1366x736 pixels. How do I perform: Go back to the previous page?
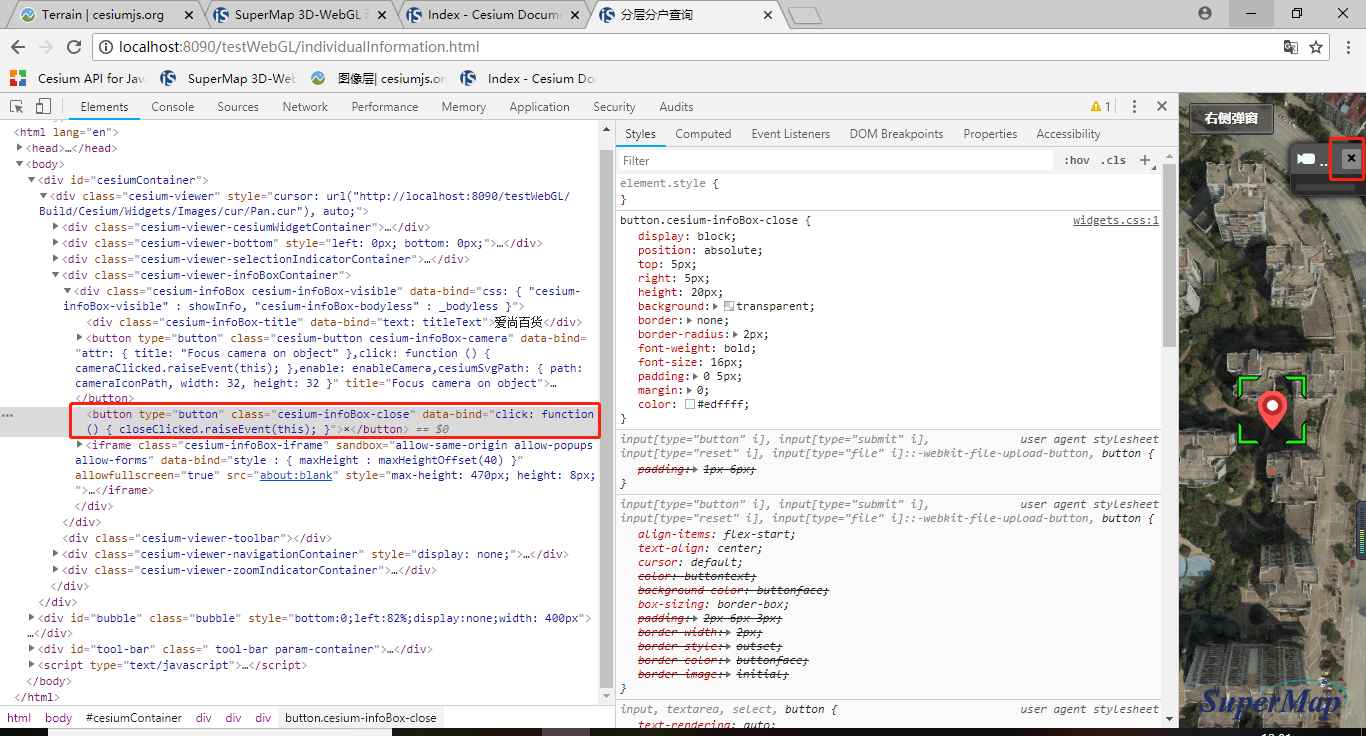[18, 47]
